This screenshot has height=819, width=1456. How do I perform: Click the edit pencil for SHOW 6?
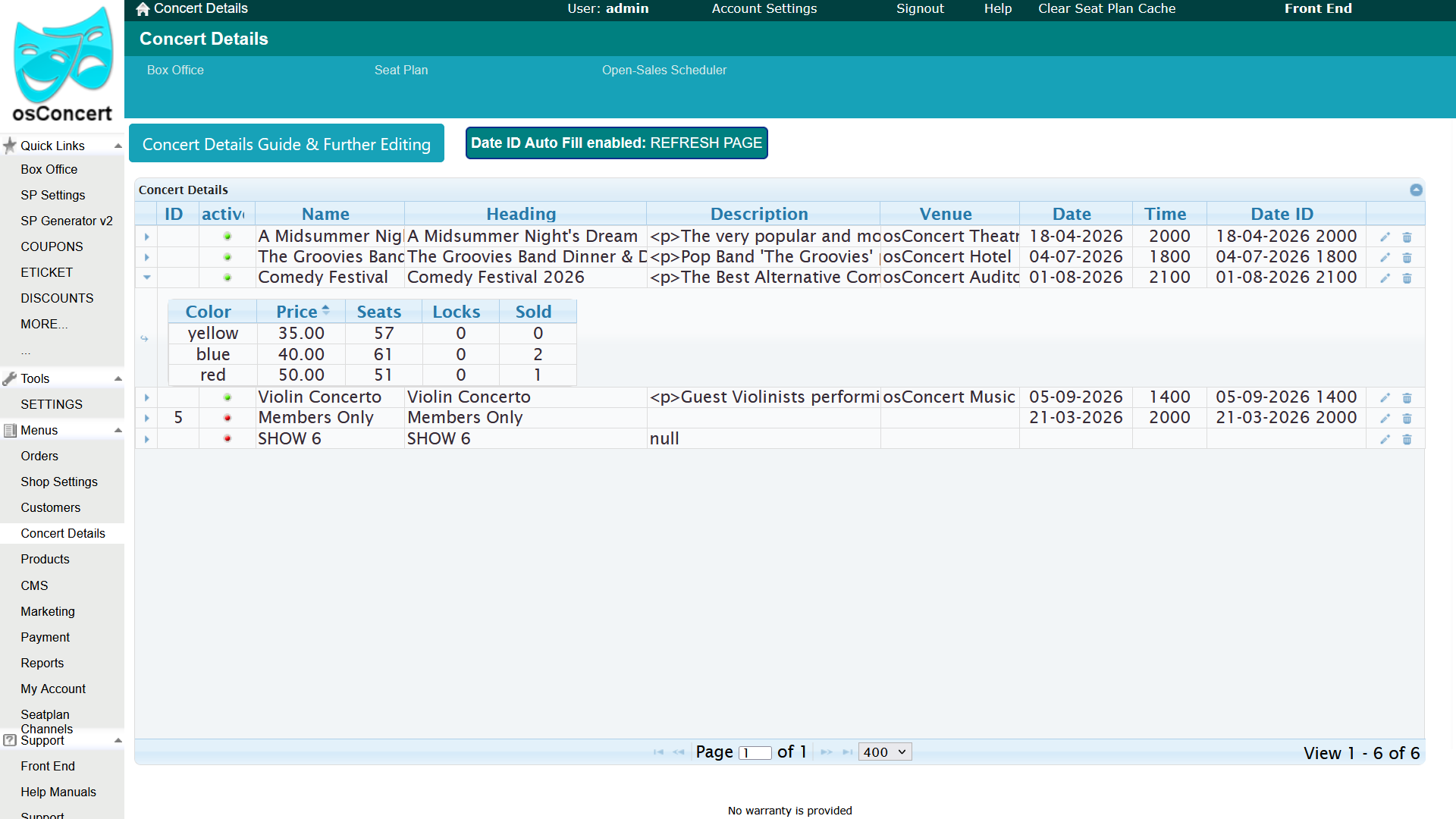[x=1385, y=440]
